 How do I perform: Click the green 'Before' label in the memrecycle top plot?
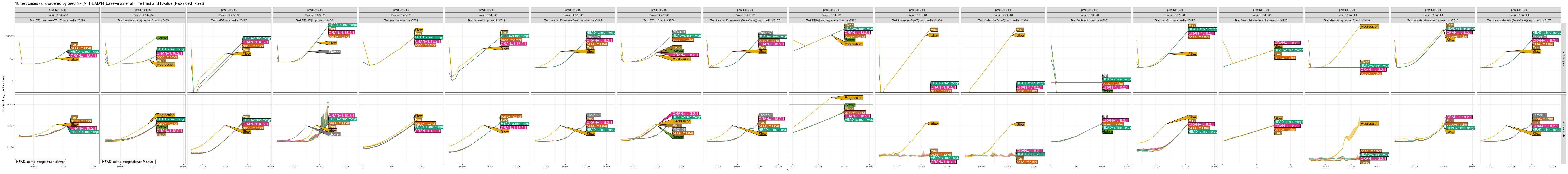[x=162, y=38]
